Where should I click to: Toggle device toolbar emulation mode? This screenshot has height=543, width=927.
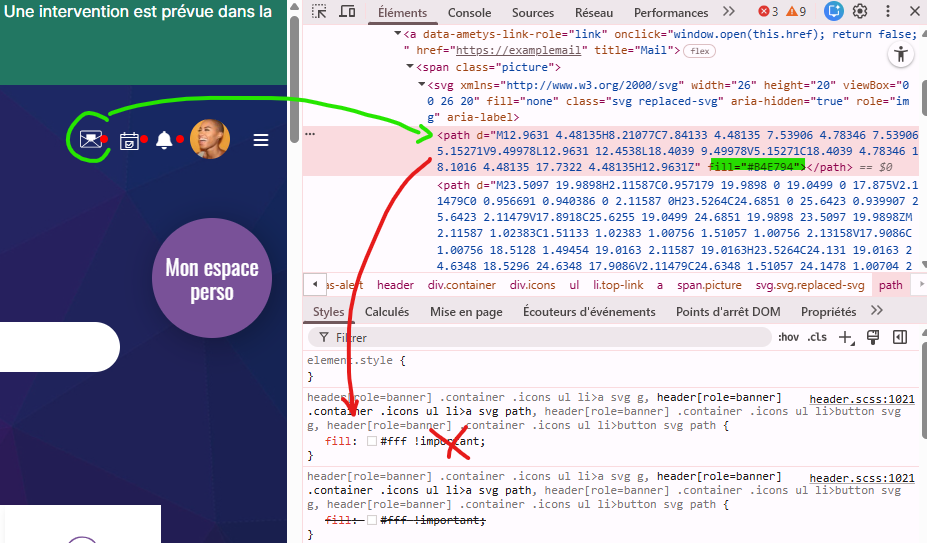coord(347,12)
